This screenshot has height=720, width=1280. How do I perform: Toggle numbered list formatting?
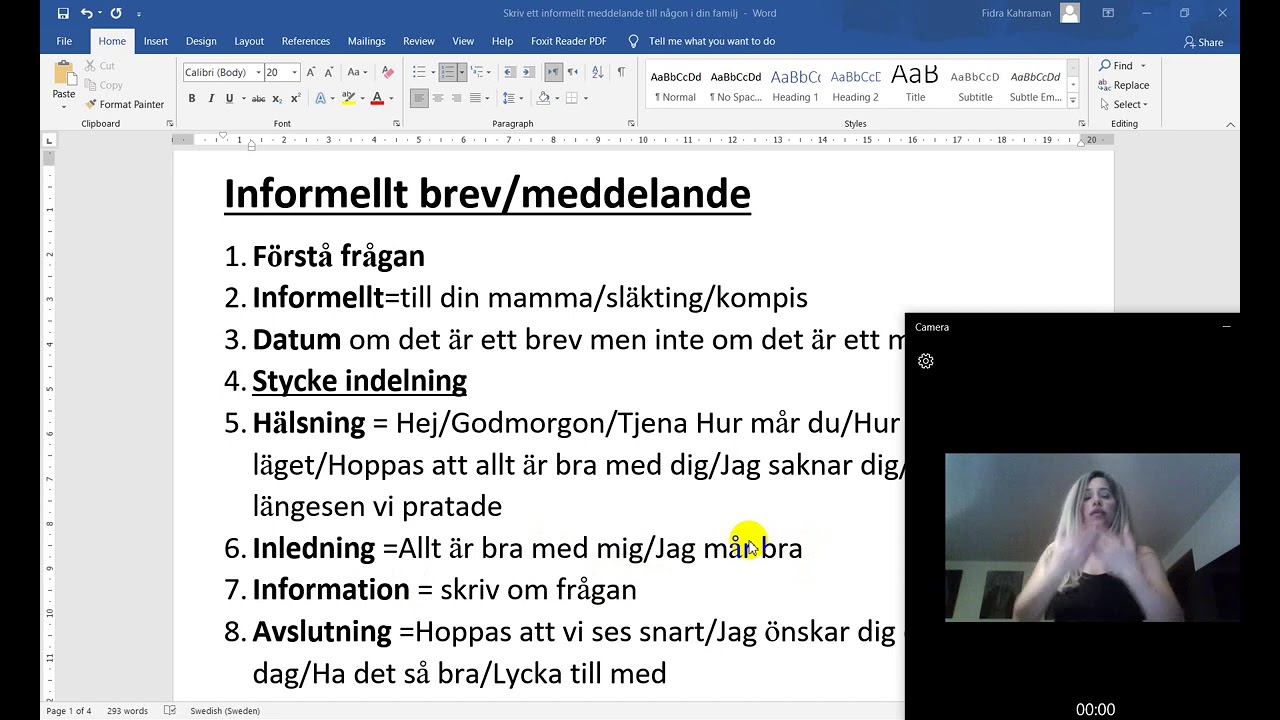click(448, 72)
